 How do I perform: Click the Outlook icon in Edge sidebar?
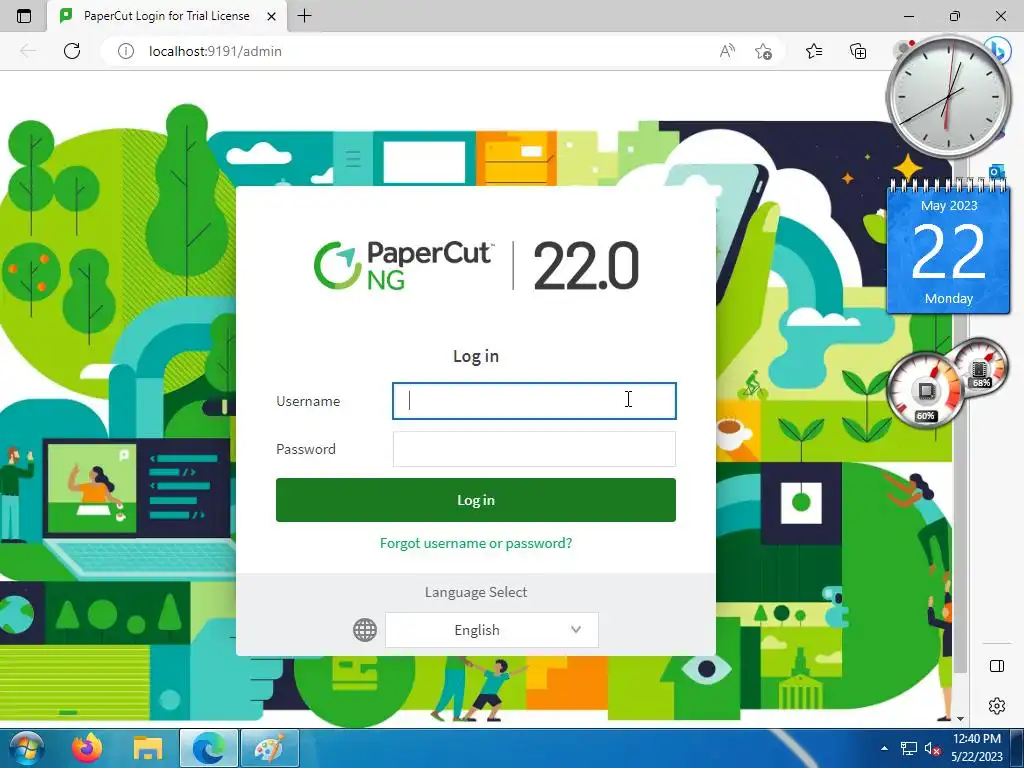[997, 172]
